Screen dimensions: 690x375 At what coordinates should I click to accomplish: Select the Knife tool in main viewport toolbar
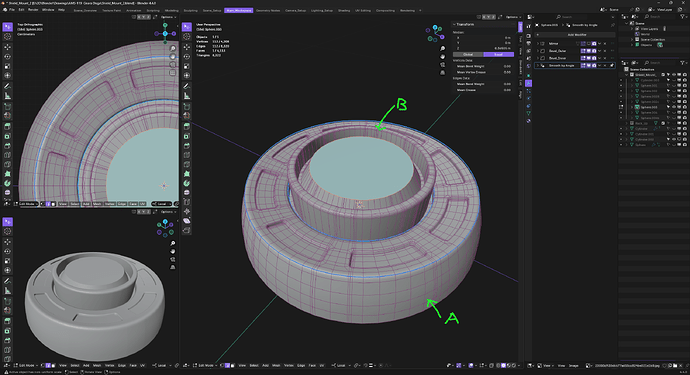point(187,164)
